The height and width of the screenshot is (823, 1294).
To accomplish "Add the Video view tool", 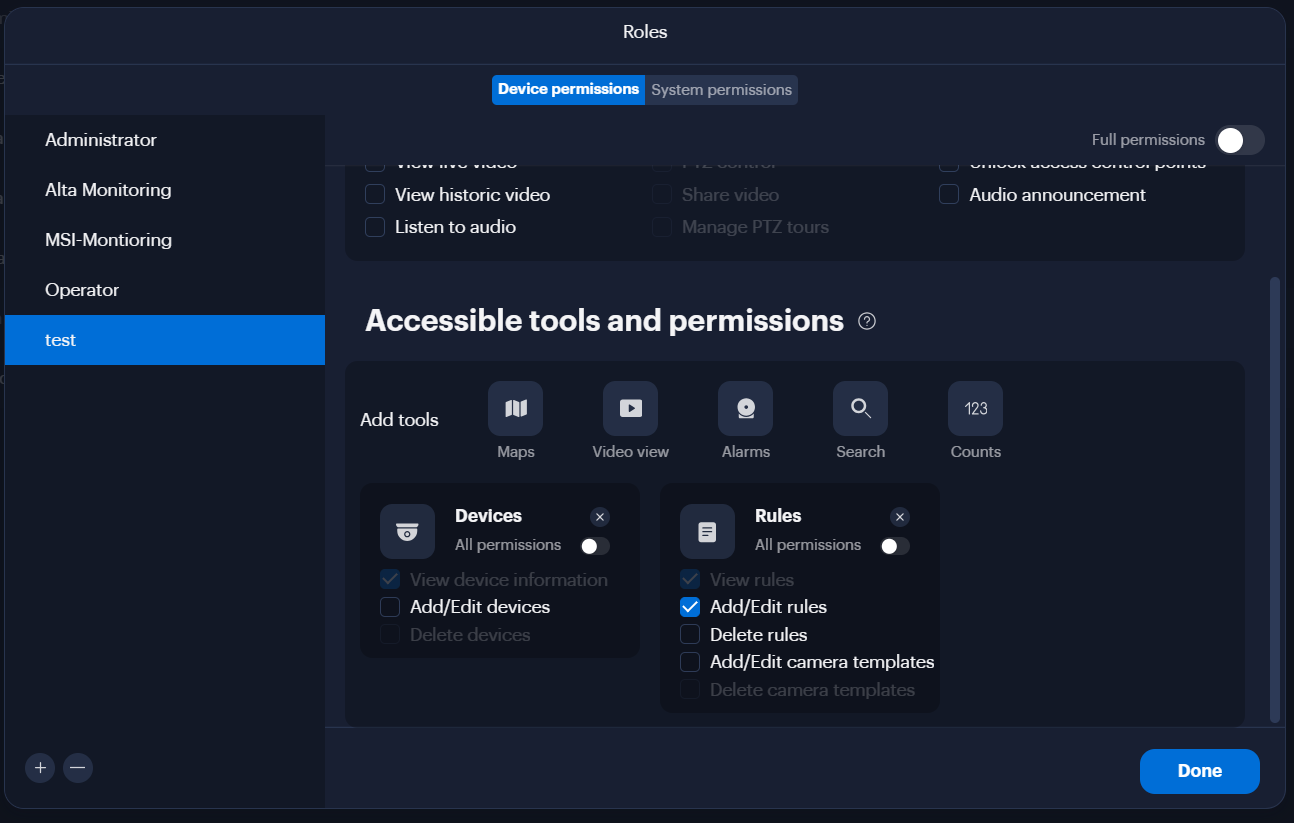I will 630,408.
